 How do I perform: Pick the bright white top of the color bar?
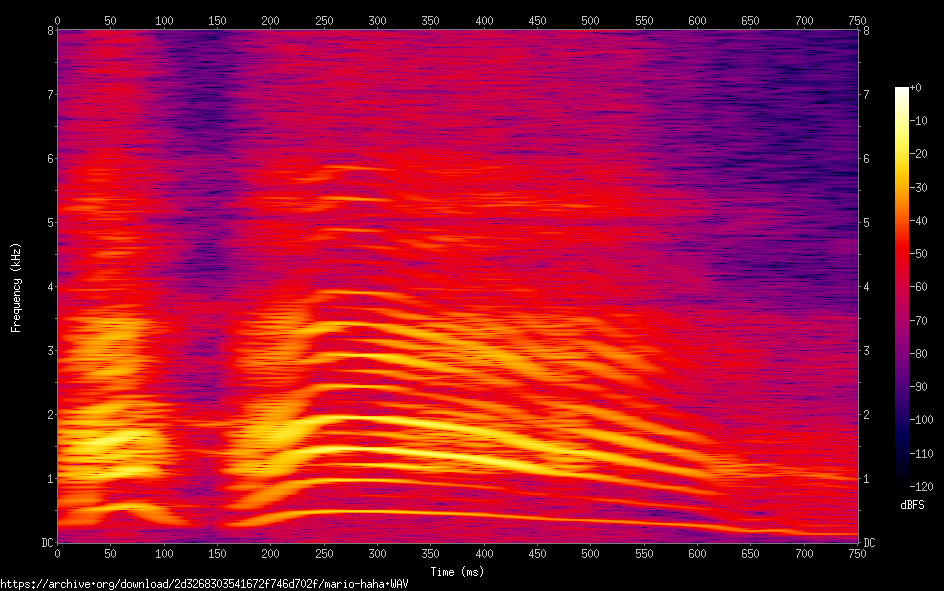coord(902,92)
